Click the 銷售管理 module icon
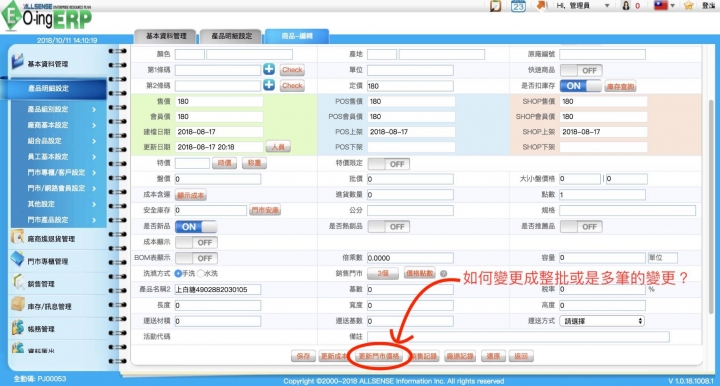The width and height of the screenshot is (720, 386). point(18,282)
